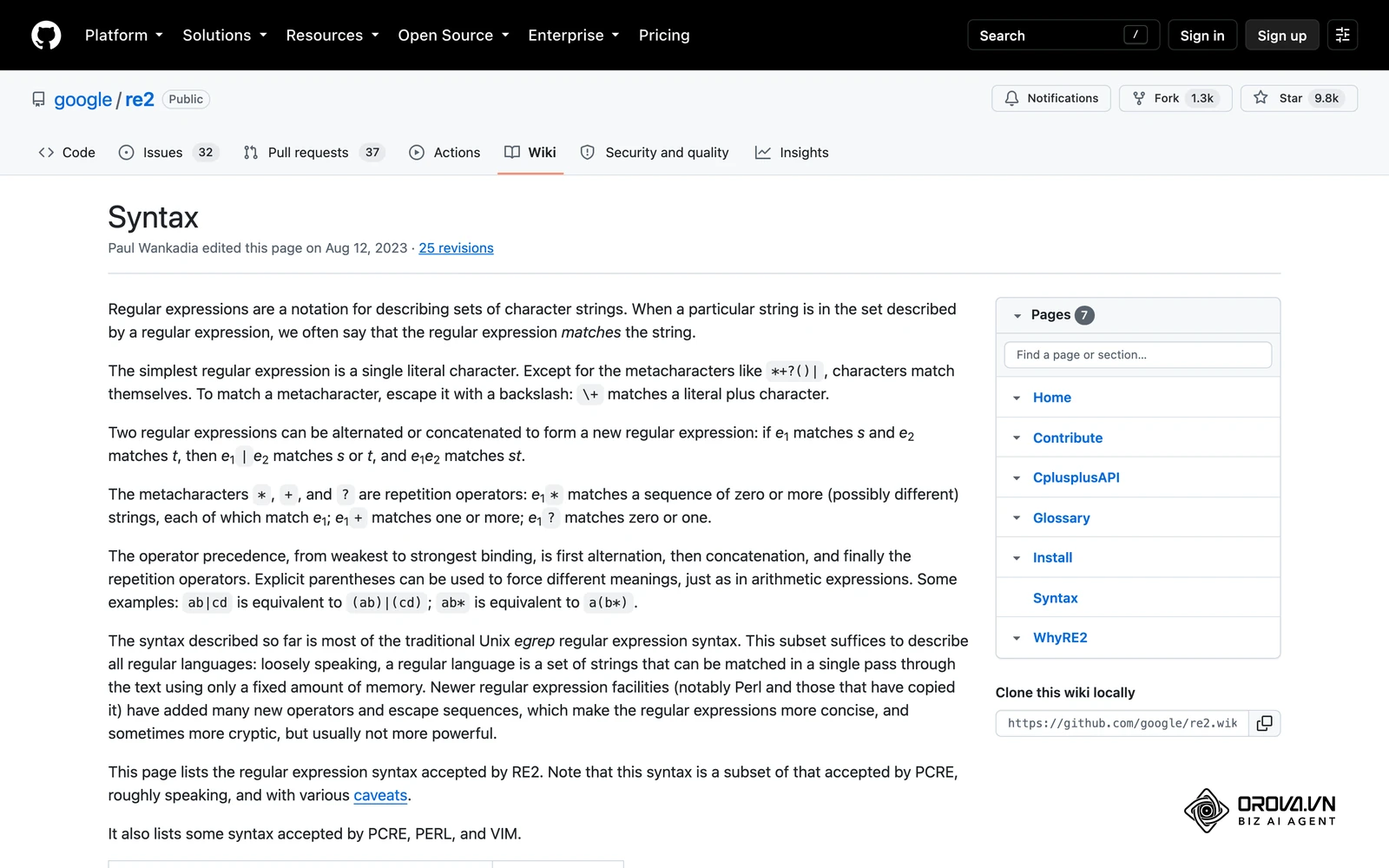Open the Enterprise dropdown menu

point(573,36)
